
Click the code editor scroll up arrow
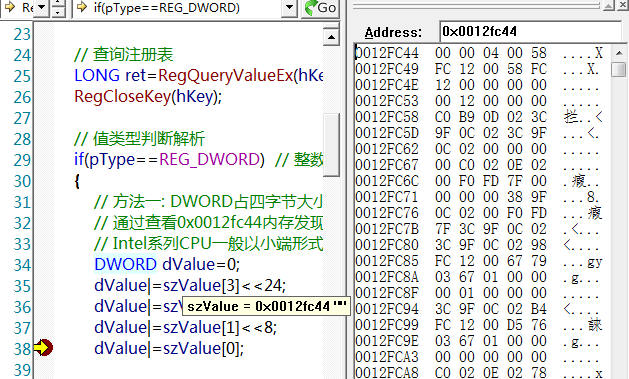point(331,37)
